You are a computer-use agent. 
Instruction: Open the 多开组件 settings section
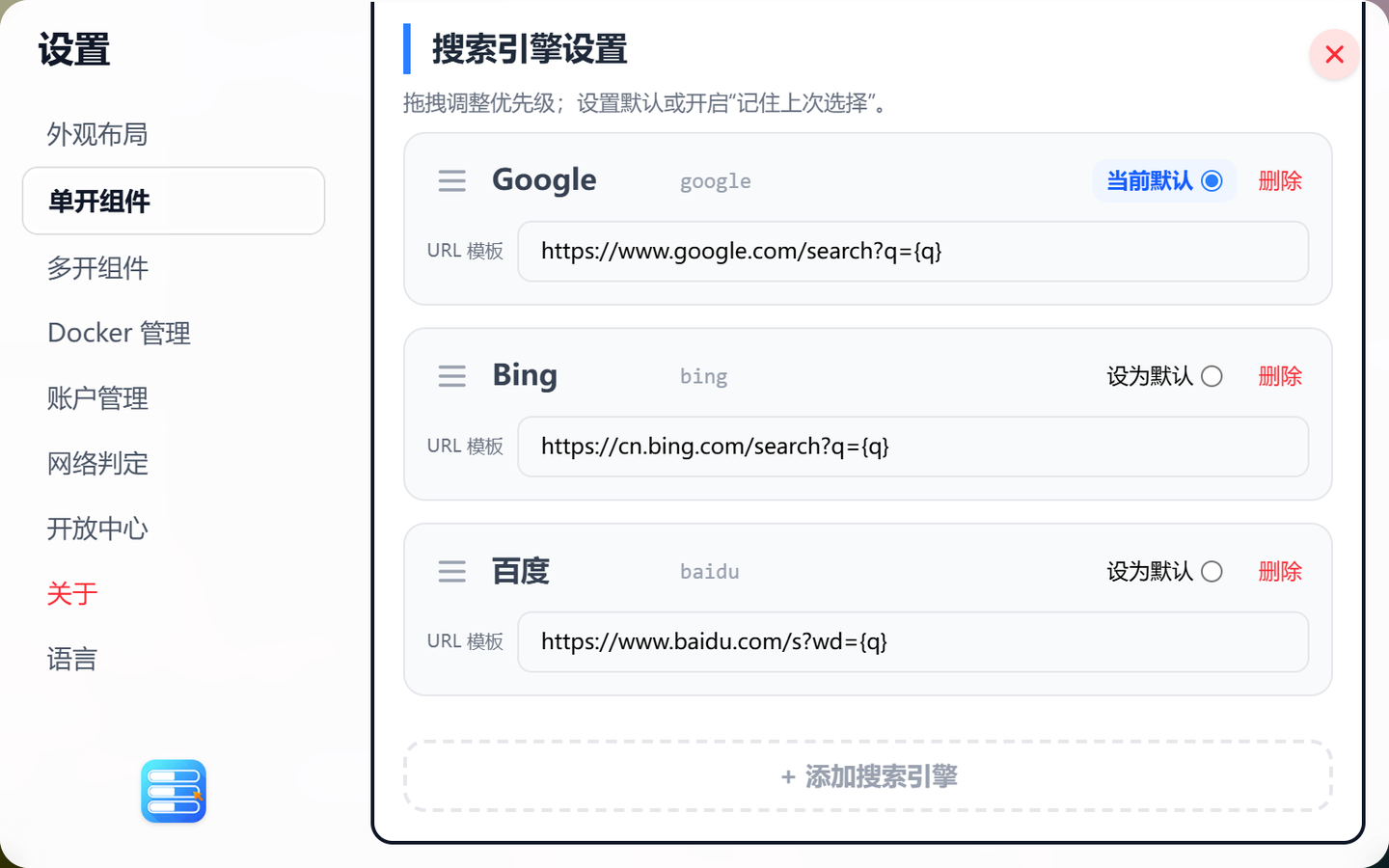97,268
